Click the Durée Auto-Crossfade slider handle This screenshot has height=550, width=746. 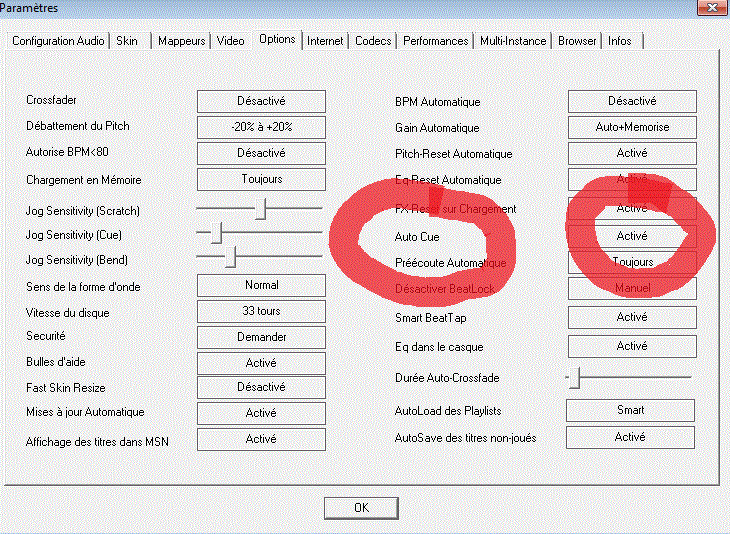[574, 377]
